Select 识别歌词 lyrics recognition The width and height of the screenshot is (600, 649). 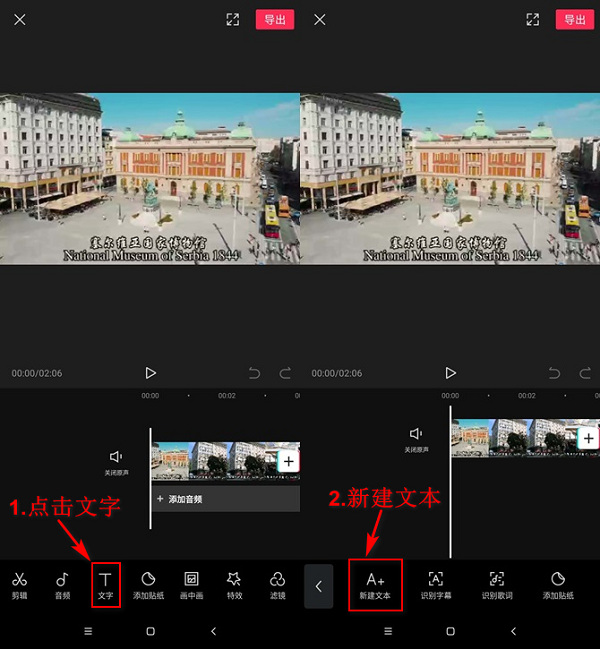pos(497,585)
